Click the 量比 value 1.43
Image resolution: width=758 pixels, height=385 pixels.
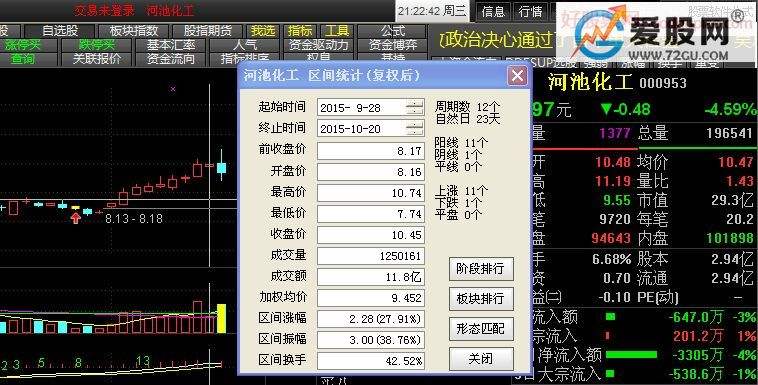tap(740, 181)
